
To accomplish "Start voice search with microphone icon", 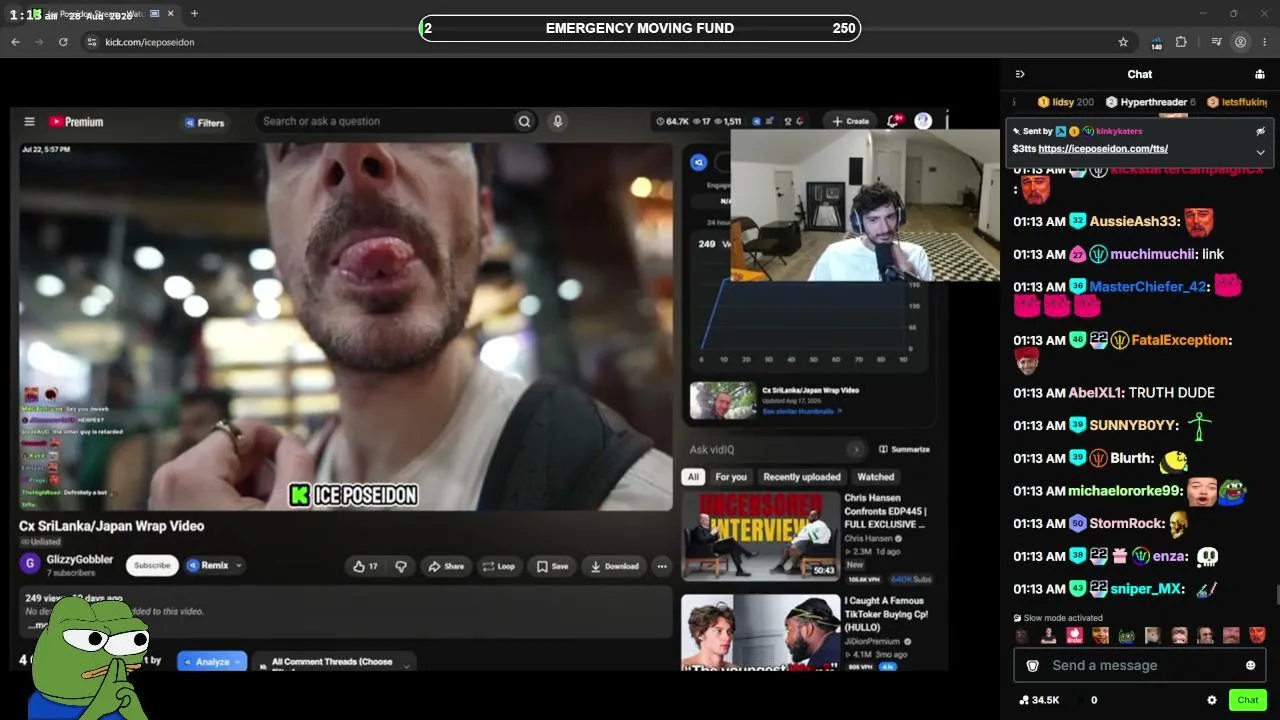I will coord(558,121).
